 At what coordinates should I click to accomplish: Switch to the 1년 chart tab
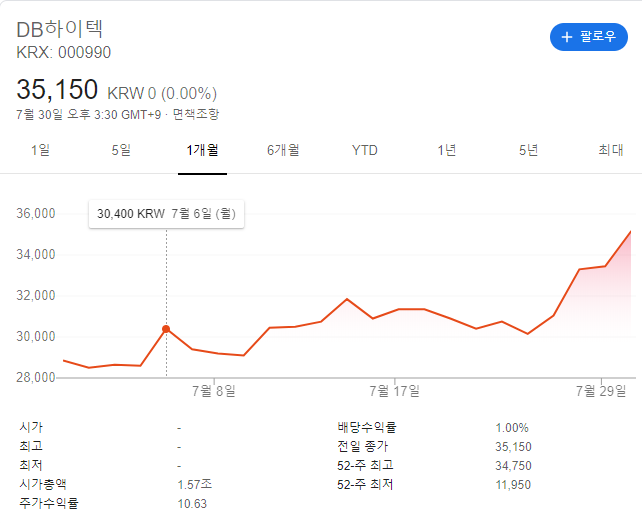447,150
